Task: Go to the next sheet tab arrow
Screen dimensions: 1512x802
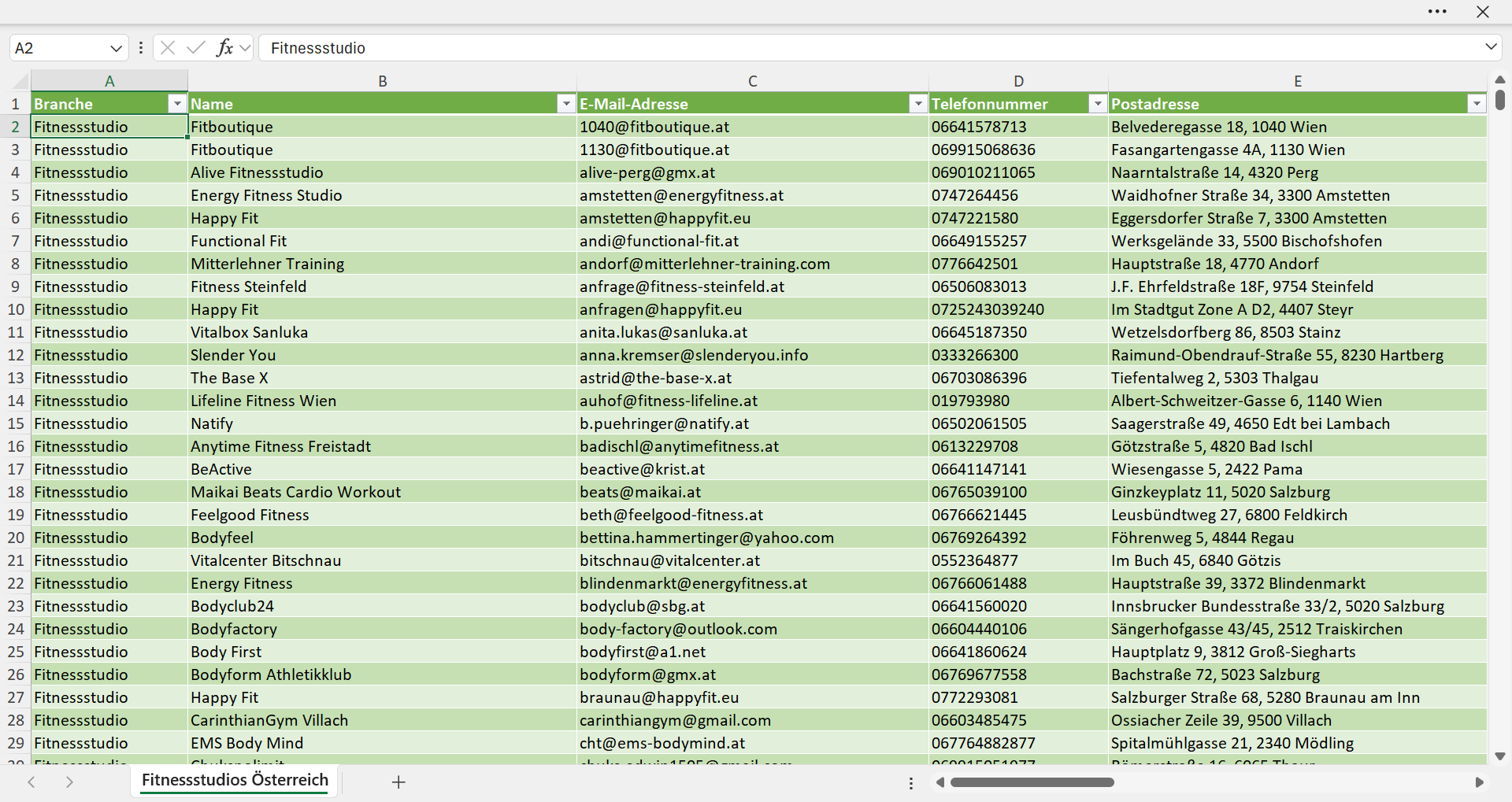Action: [69, 782]
